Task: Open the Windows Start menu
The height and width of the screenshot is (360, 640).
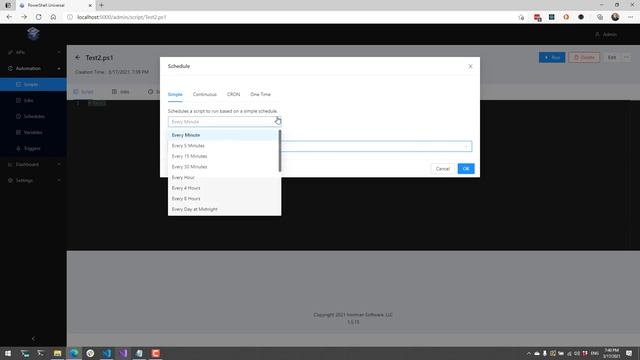Action: (x=8, y=353)
